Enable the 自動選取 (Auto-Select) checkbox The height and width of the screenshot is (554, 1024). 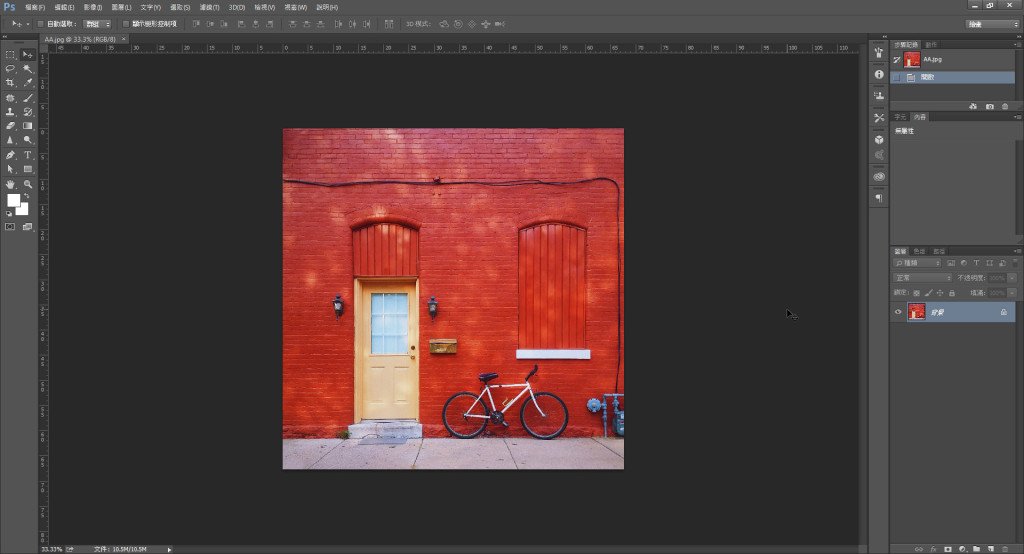point(40,23)
